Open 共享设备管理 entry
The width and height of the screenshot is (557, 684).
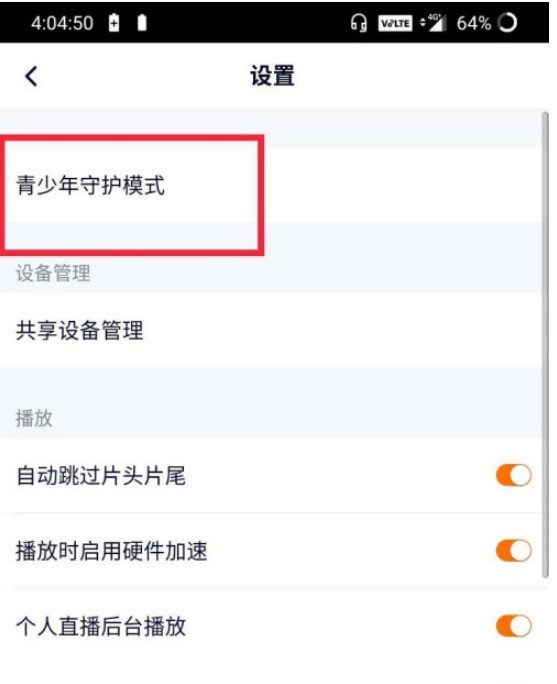pyautogui.click(x=271, y=330)
